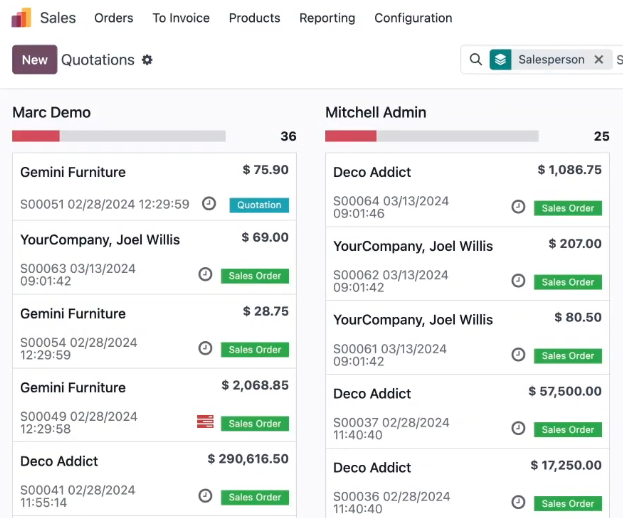Open the Products menu
623x518 pixels.
[255, 18]
